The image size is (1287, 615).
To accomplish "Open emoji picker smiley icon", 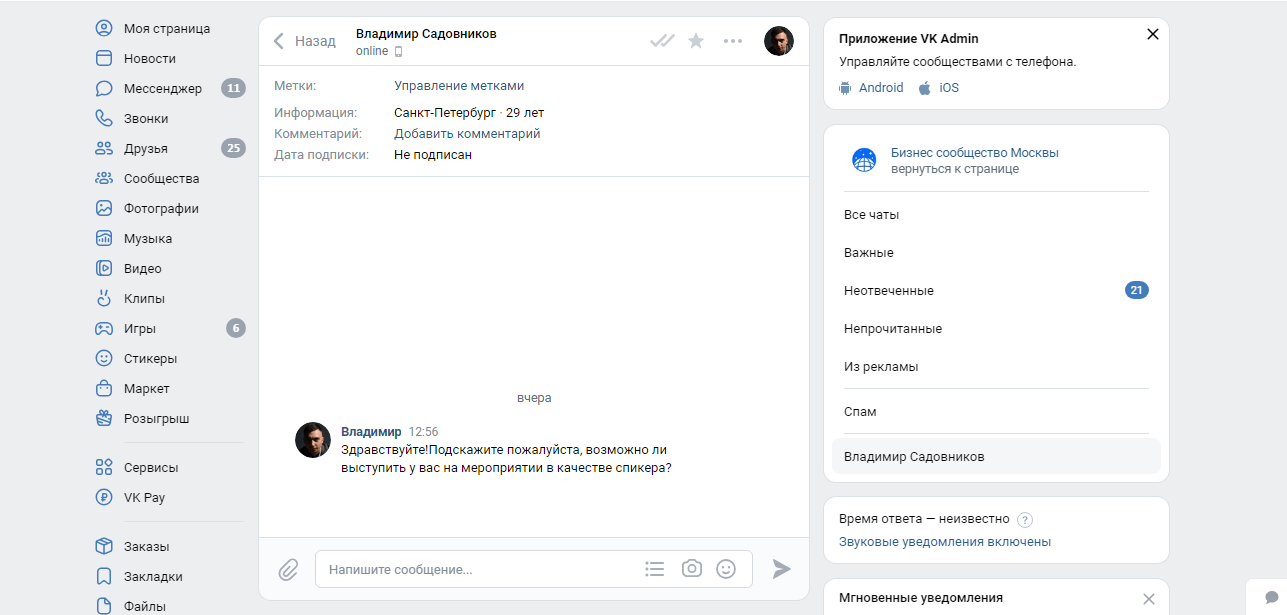I will pyautogui.click(x=726, y=568).
